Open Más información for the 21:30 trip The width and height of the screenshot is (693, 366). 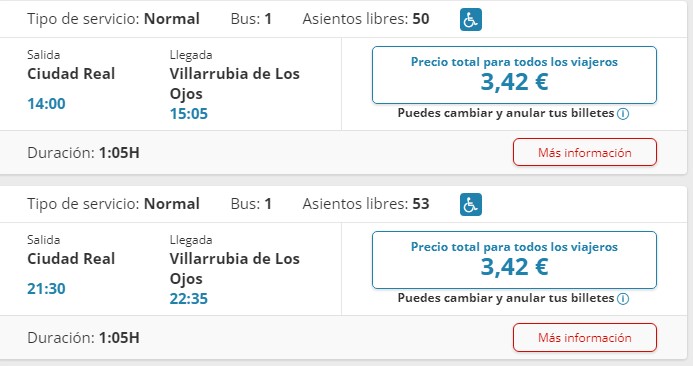[585, 337]
